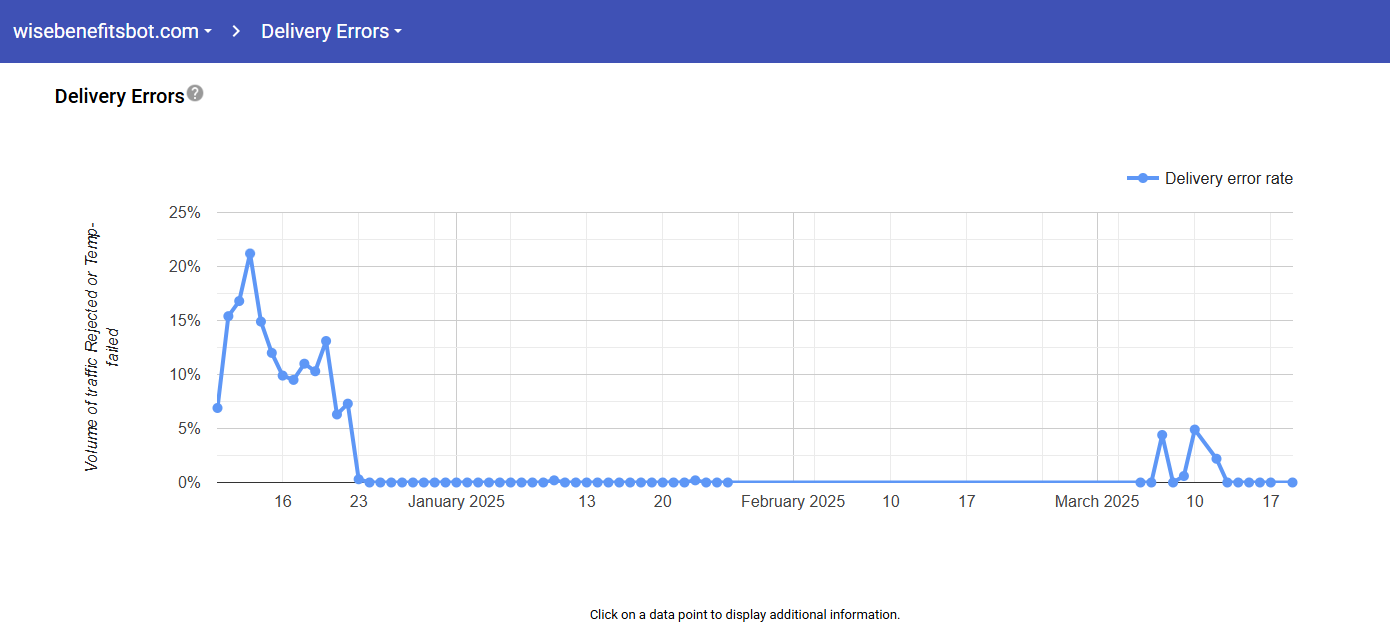Select the final data point at far right
Viewport: 1390px width, 637px height.
pyautogui.click(x=1292, y=482)
